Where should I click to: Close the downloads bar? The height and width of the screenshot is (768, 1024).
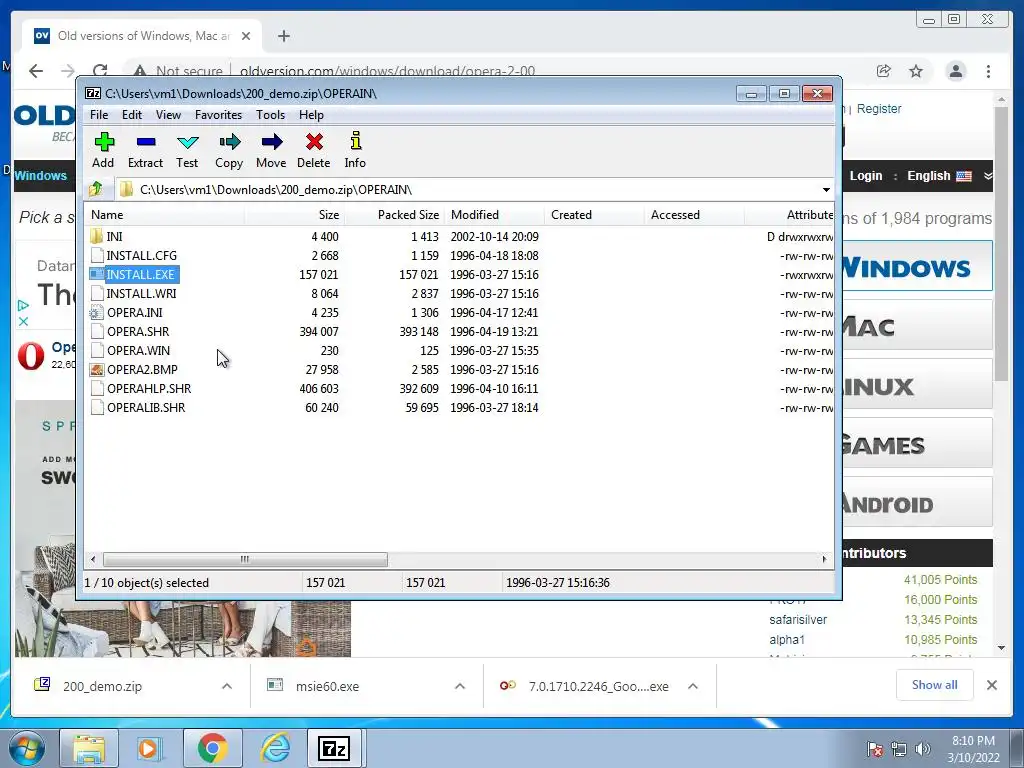(x=991, y=685)
